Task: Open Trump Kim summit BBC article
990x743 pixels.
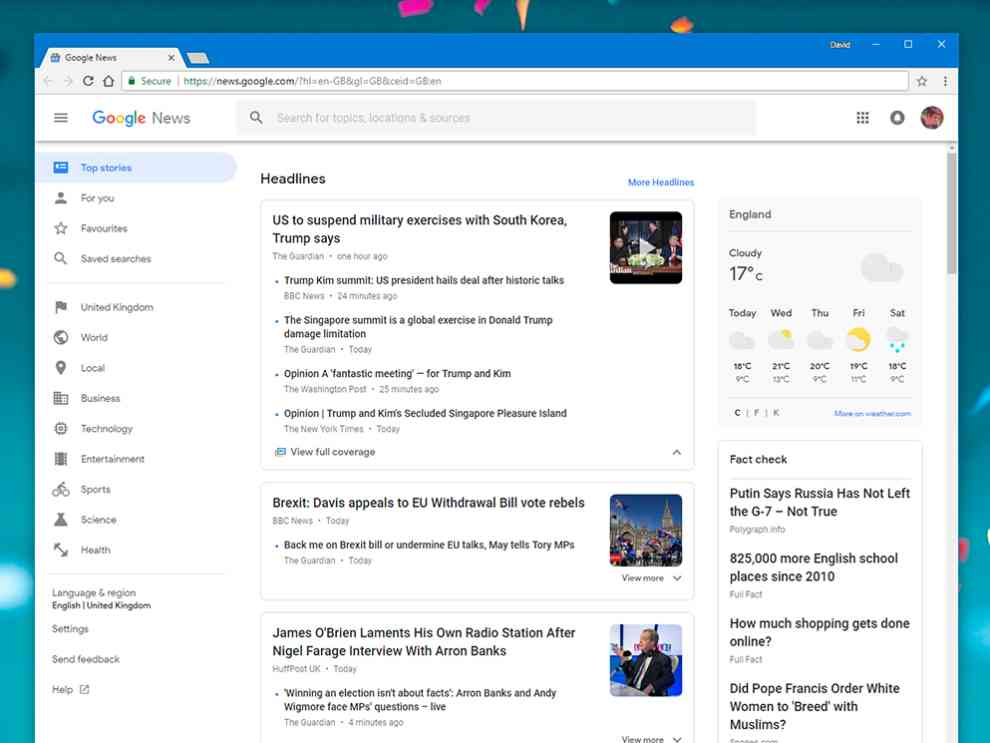Action: [424, 280]
